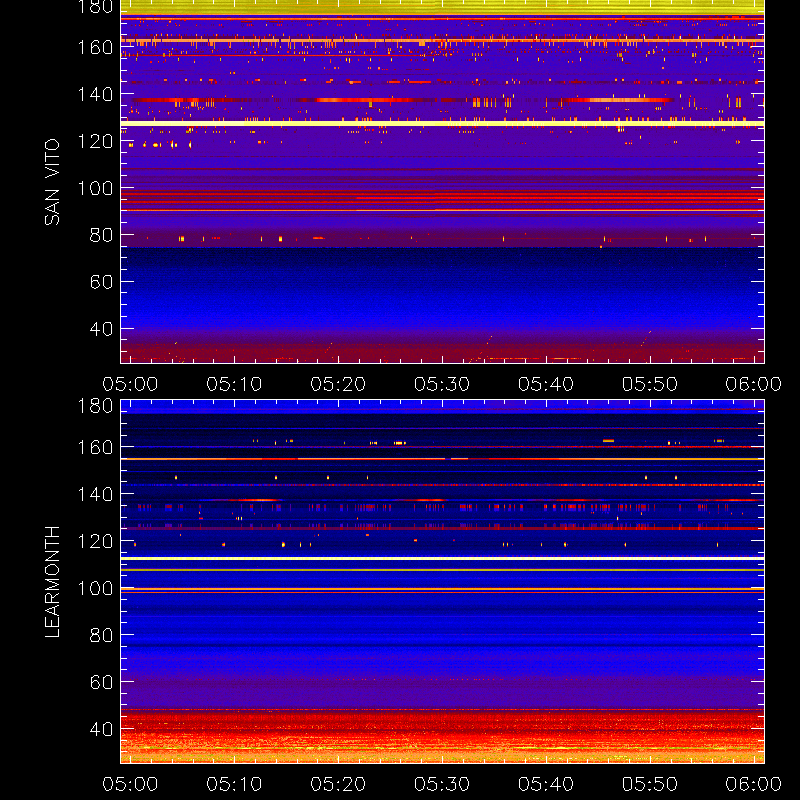800x800 pixels.
Task: Pick the 05:10 label below the Learmonth plot
Action: pyautogui.click(x=234, y=784)
